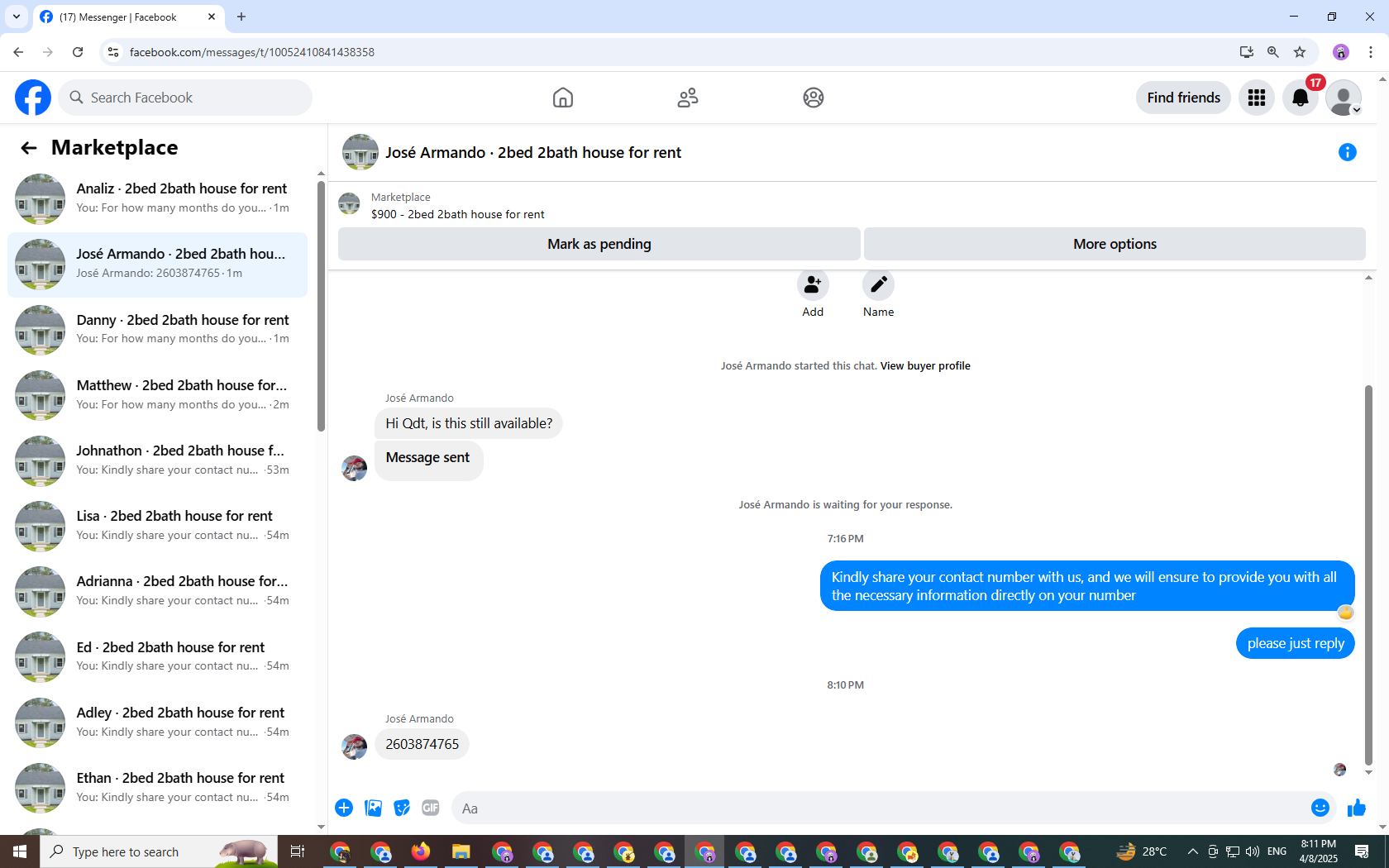This screenshot has height=868, width=1389.
Task: Open the notifications bell
Action: (x=1301, y=98)
